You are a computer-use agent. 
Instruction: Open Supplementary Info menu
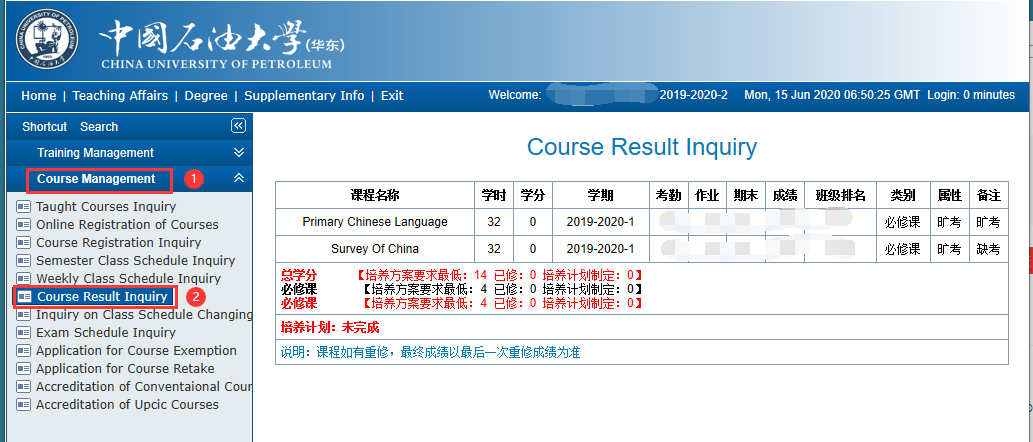tap(304, 96)
